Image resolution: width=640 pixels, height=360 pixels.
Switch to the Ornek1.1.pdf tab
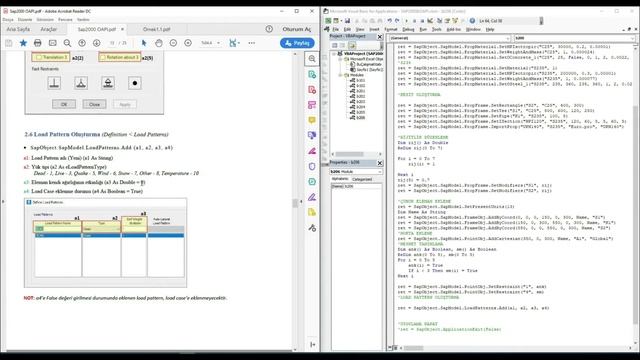[157, 29]
